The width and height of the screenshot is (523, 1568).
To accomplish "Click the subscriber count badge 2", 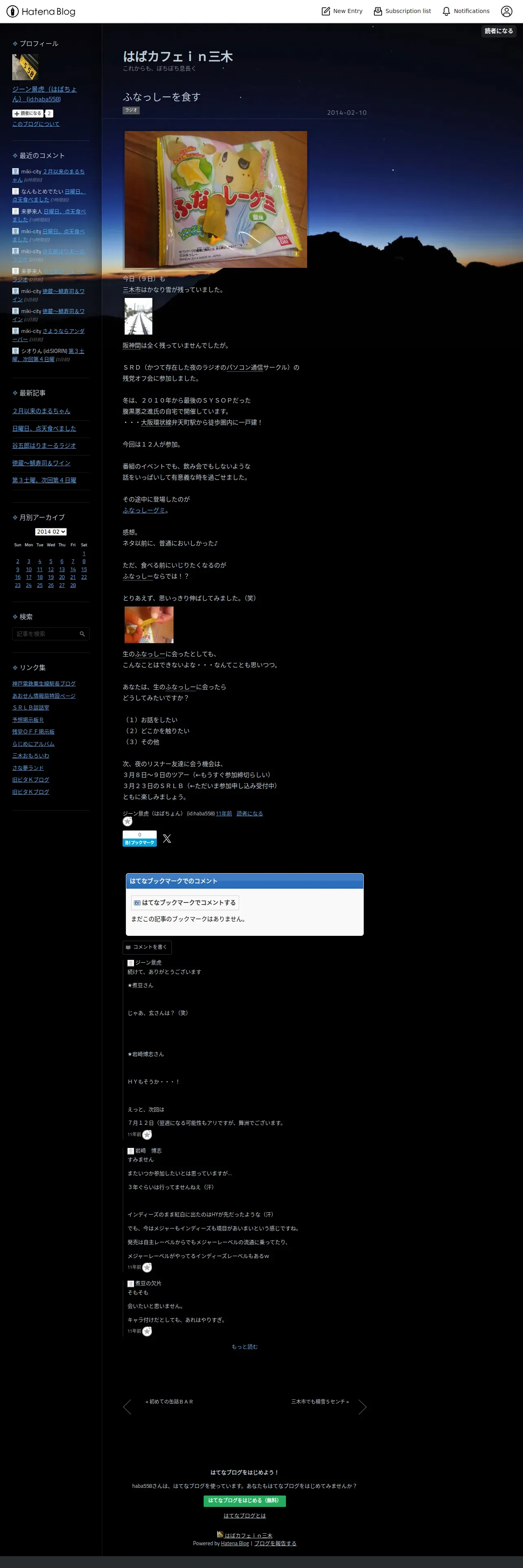I will pyautogui.click(x=49, y=113).
